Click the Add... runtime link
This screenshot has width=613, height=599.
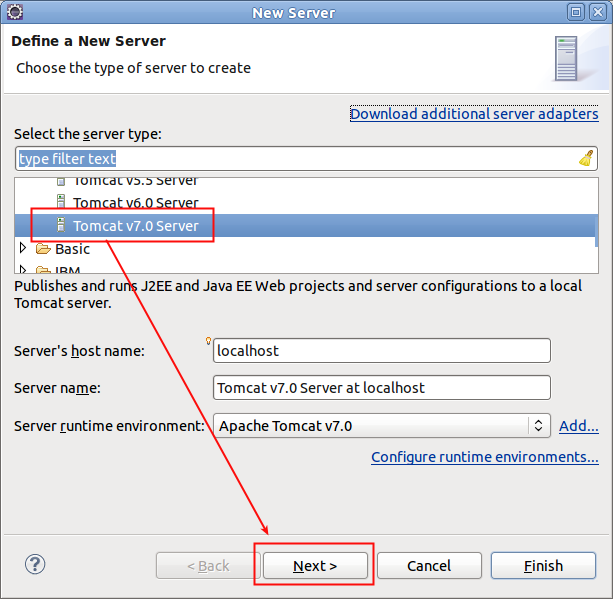coord(579,426)
